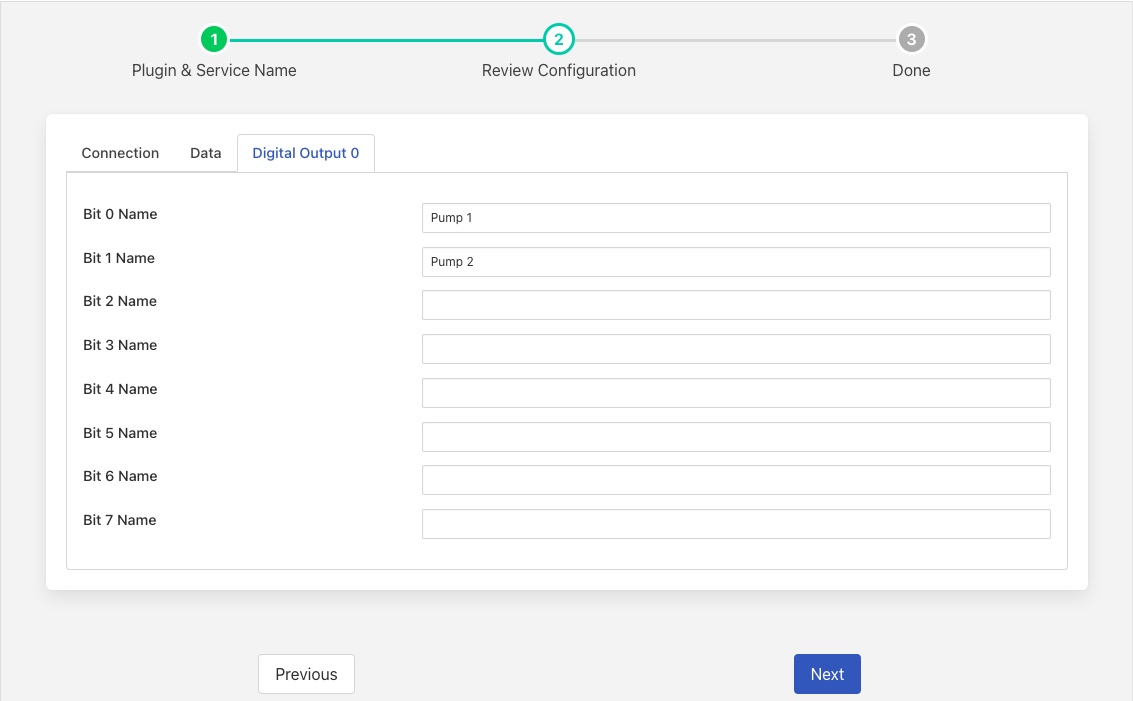Click the Bit 6 Name text box
Screen dimensions: 1133x701
click(x=735, y=480)
